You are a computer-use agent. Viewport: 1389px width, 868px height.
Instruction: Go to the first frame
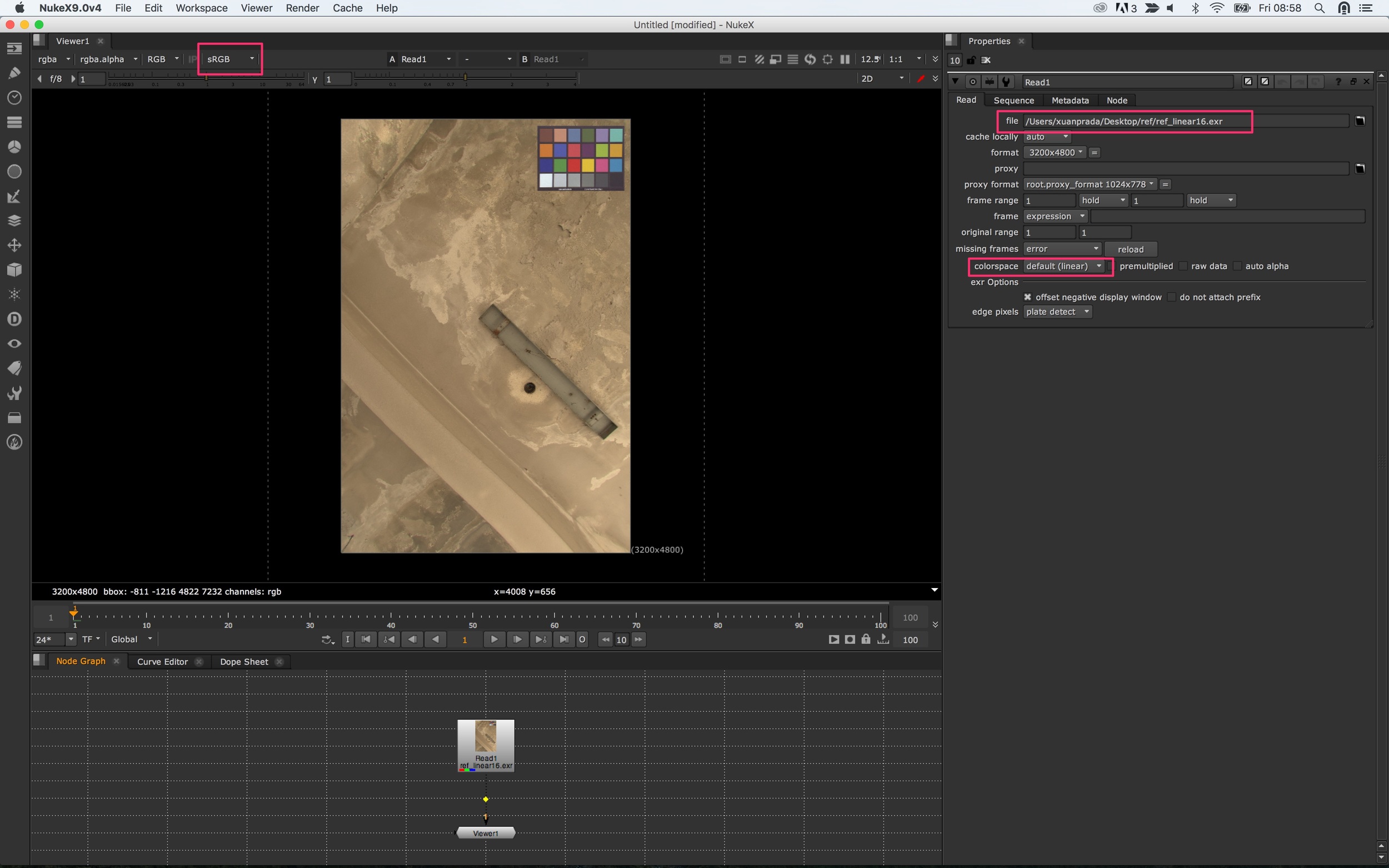click(366, 639)
